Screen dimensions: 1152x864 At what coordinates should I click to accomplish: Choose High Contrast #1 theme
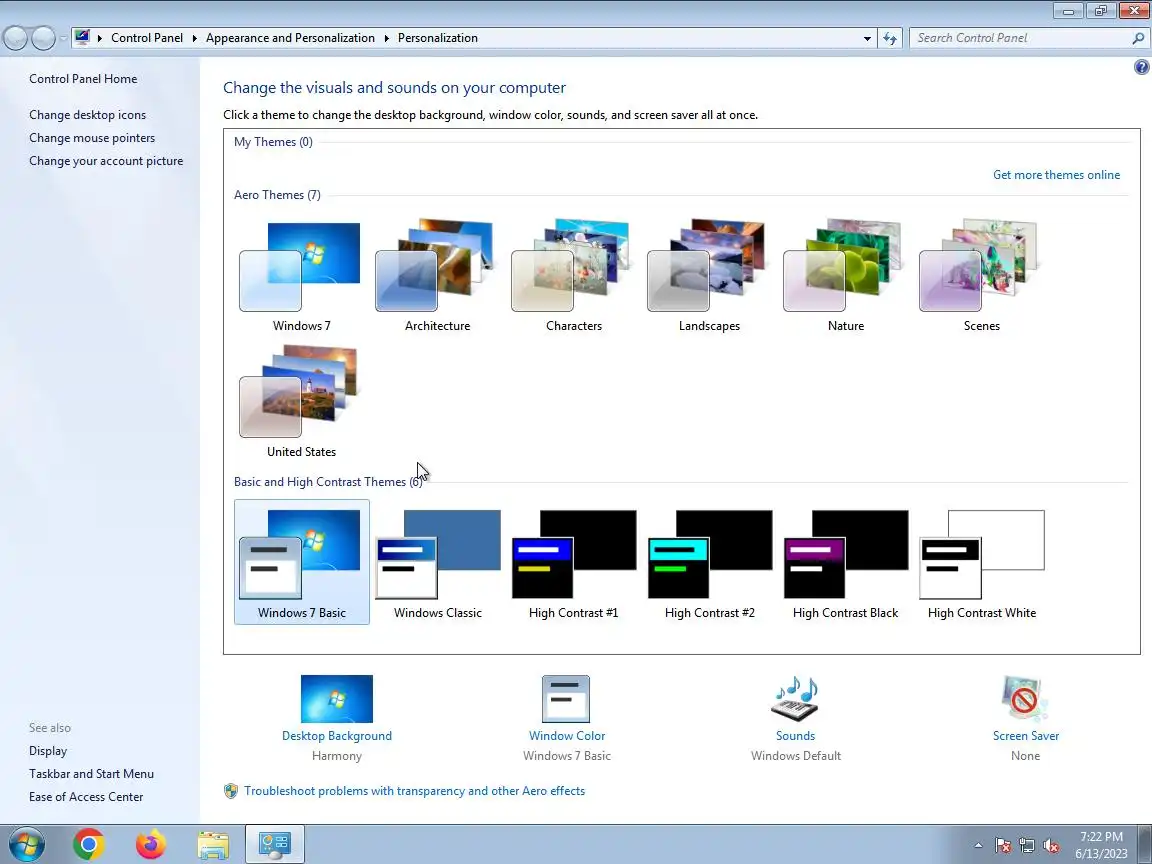tap(573, 562)
